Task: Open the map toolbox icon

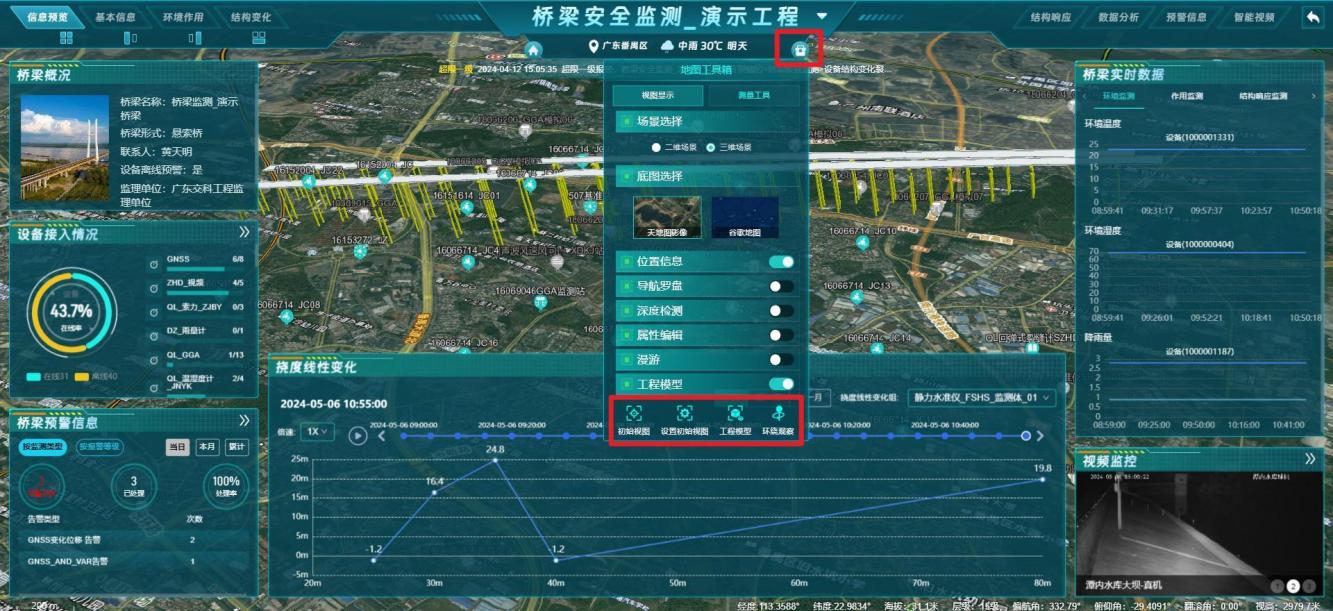Action: 799,49
